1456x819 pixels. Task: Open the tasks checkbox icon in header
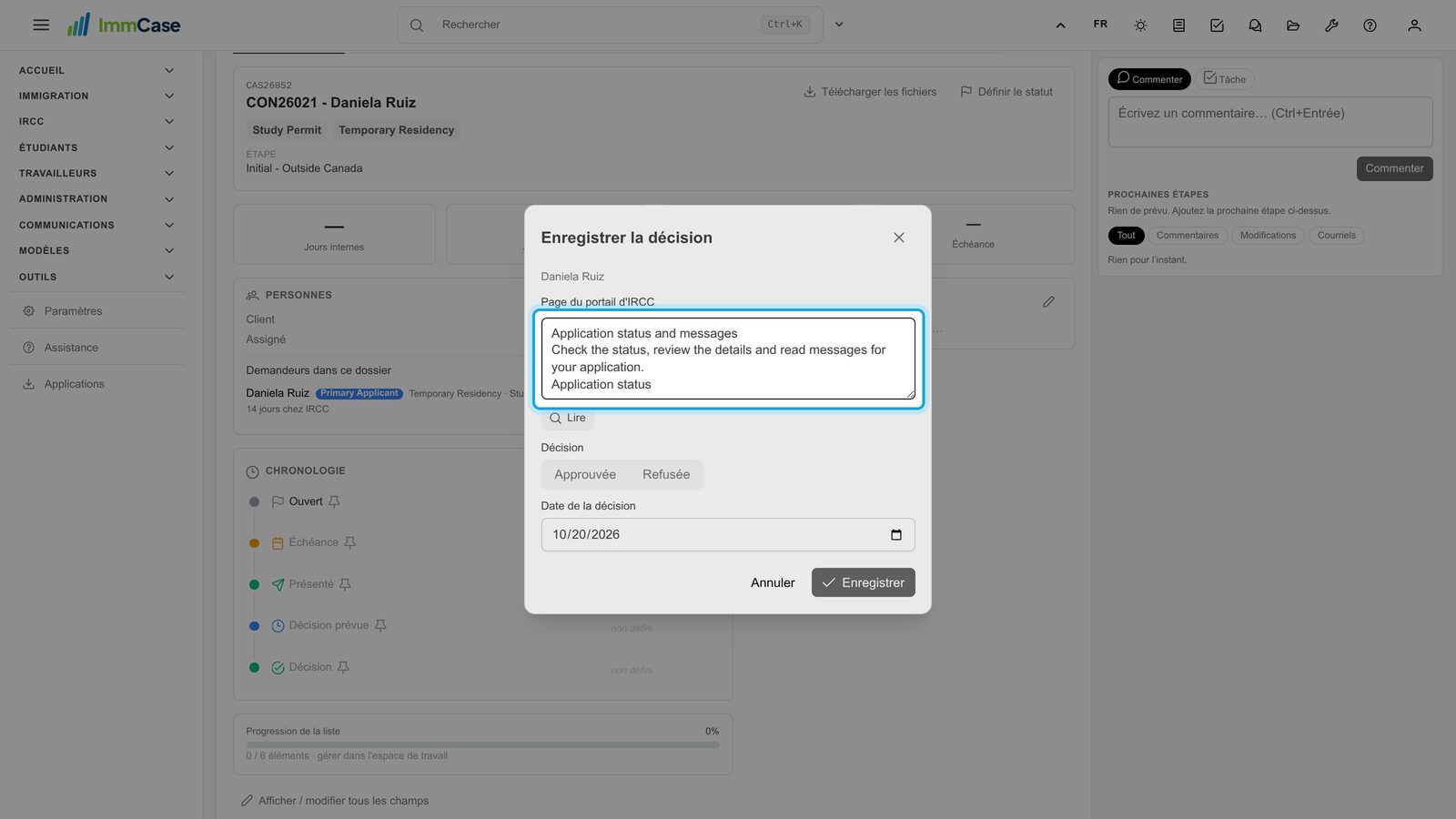click(1217, 25)
